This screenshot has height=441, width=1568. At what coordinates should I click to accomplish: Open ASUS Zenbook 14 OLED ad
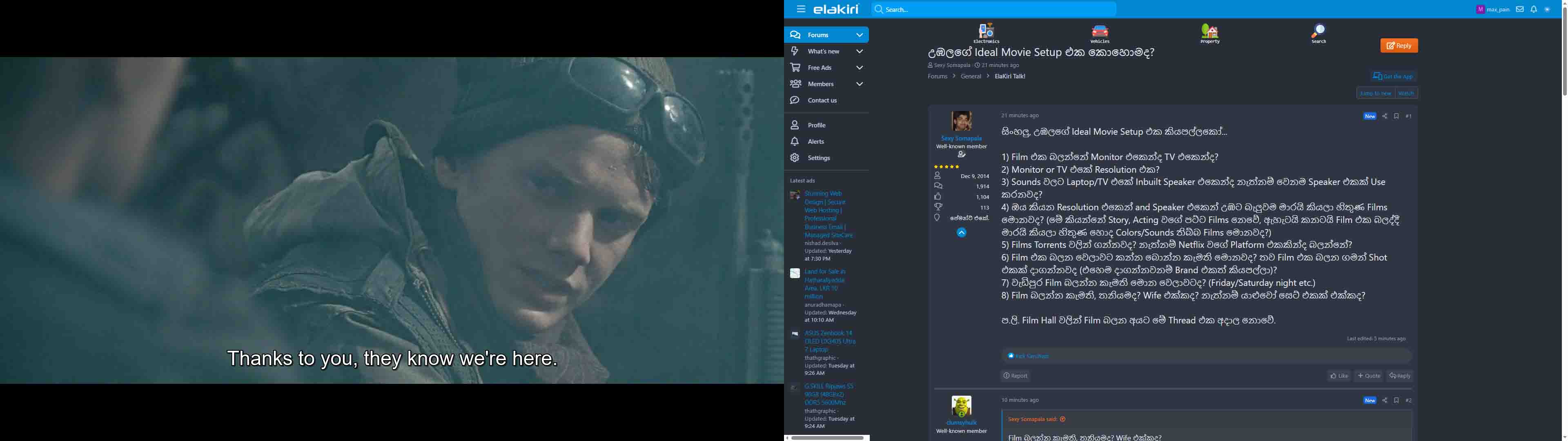pyautogui.click(x=830, y=342)
